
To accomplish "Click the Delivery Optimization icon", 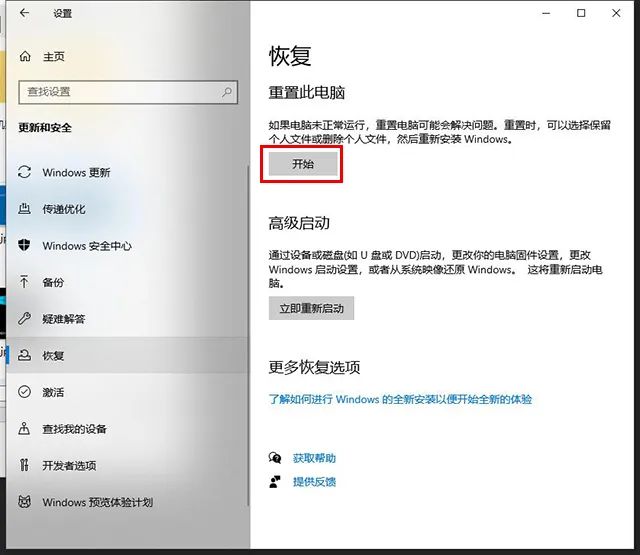I will point(26,209).
